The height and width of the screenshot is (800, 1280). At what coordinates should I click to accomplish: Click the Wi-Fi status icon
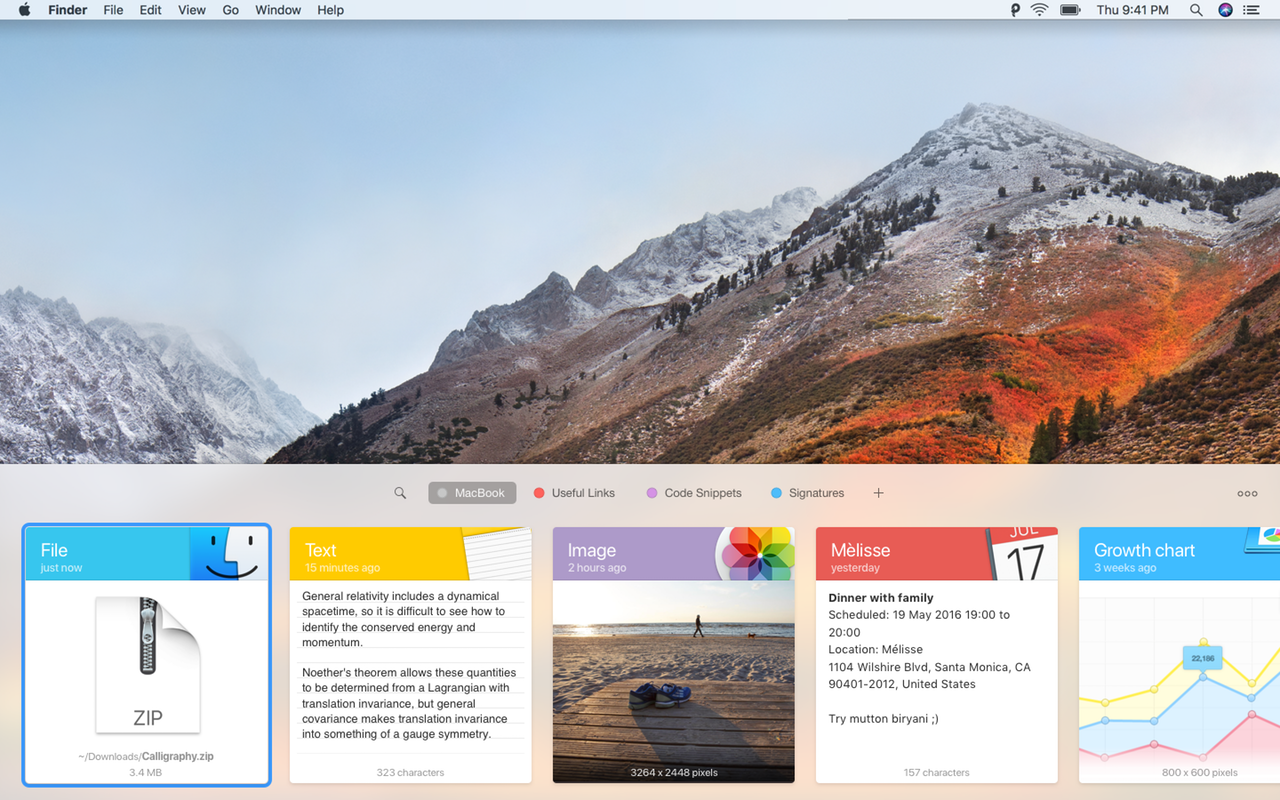pyautogui.click(x=1040, y=10)
